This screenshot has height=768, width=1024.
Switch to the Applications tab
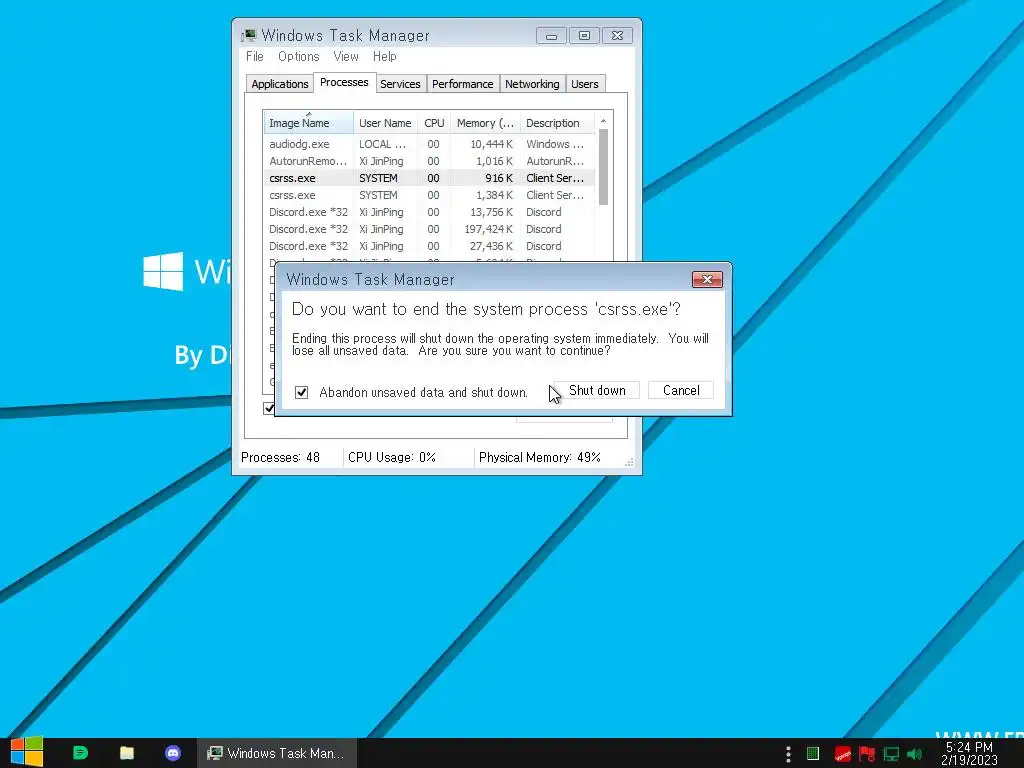(x=280, y=84)
